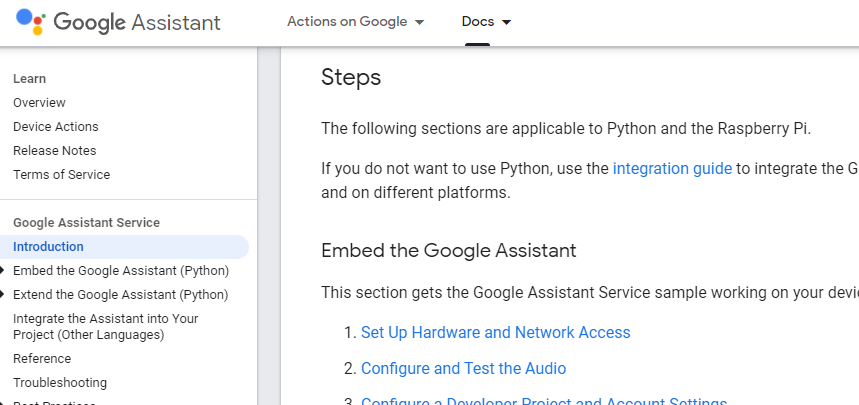Click the Embed the Google Assistant heading
859x405 pixels.
point(449,250)
